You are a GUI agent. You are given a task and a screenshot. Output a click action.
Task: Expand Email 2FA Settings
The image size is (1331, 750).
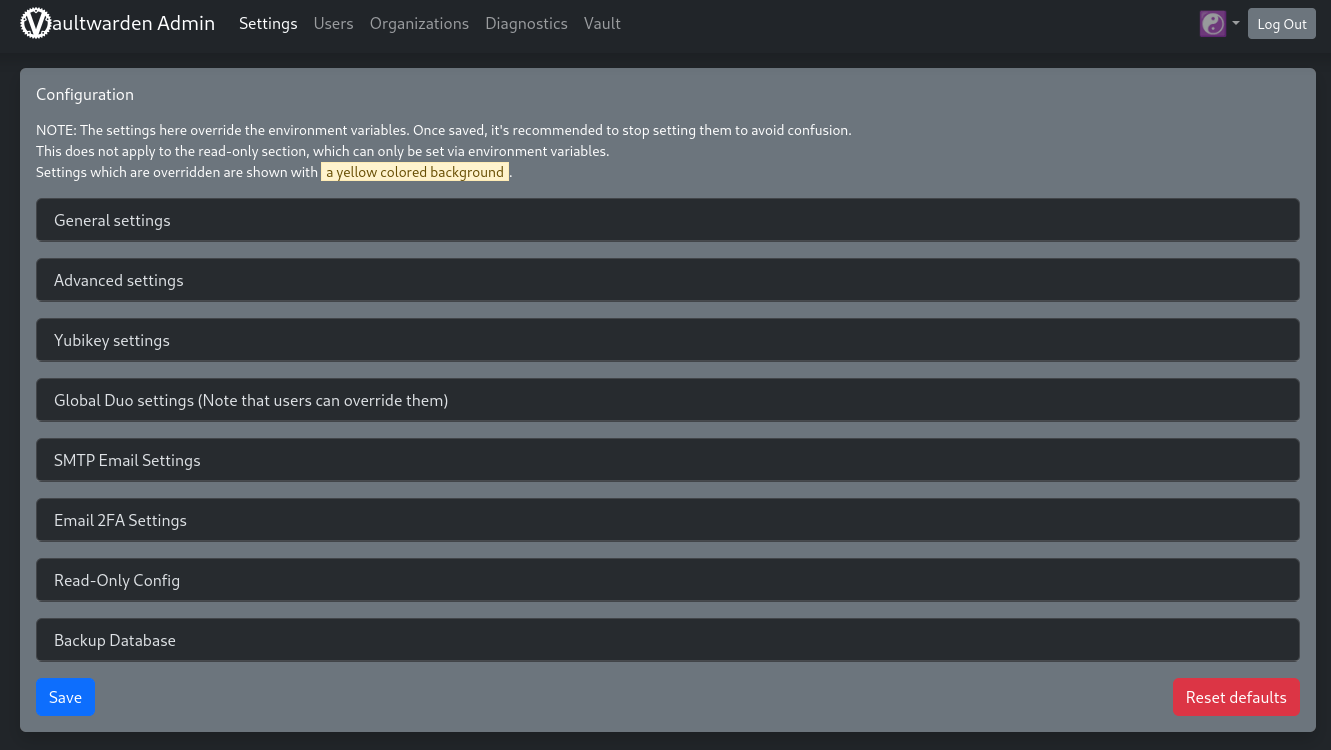pyautogui.click(x=120, y=520)
